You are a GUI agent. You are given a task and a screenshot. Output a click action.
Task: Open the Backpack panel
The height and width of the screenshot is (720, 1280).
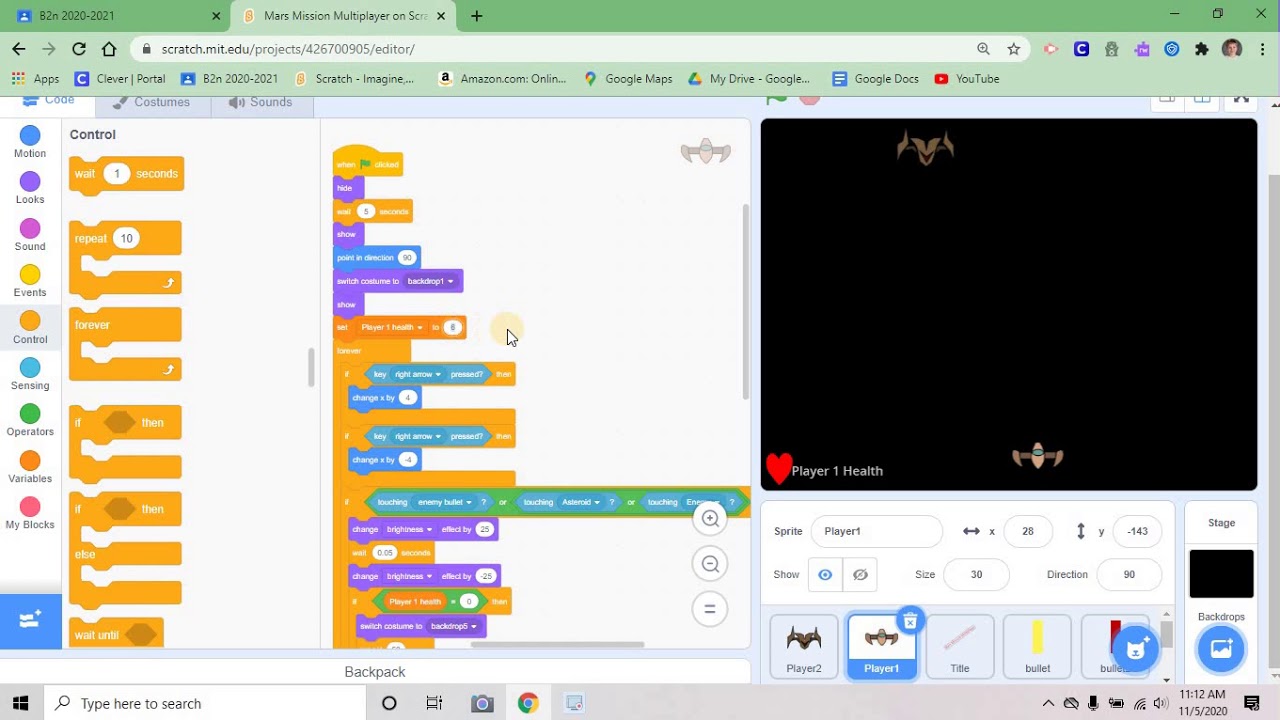[375, 672]
